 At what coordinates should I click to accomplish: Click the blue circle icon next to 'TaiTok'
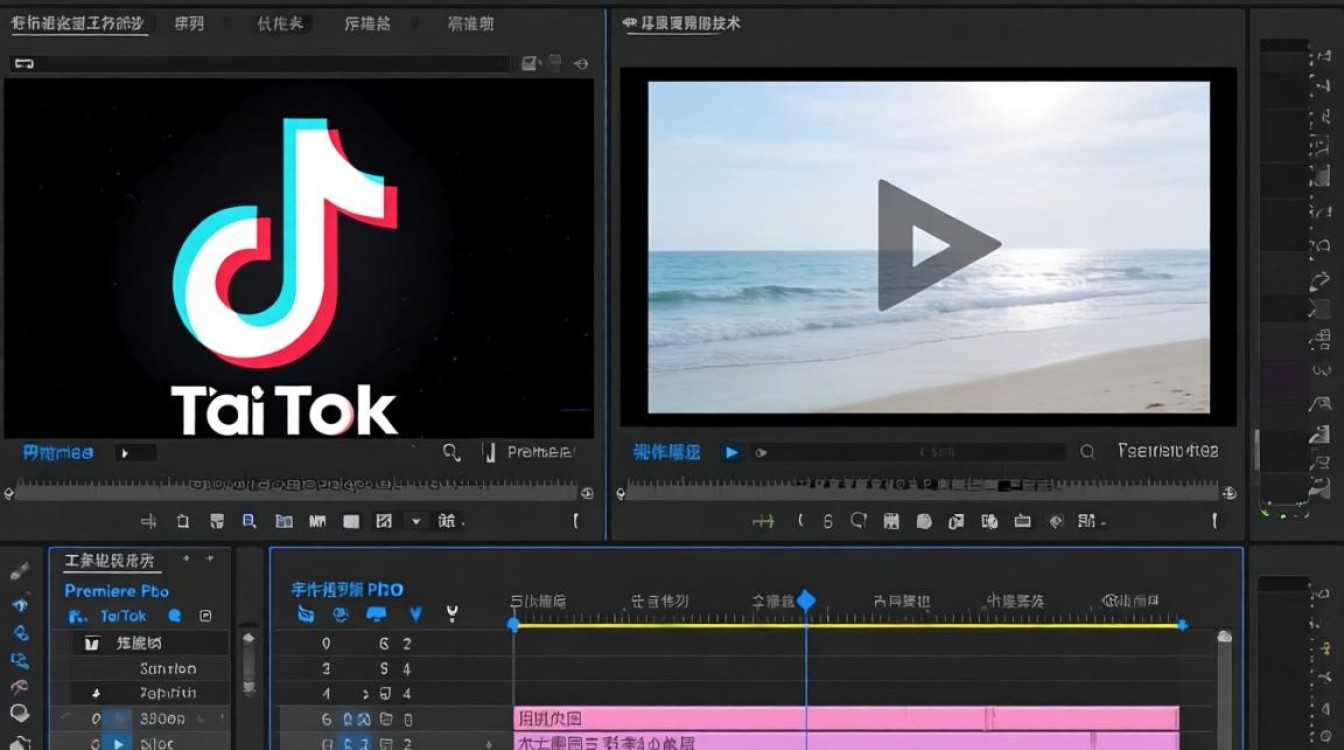[175, 616]
